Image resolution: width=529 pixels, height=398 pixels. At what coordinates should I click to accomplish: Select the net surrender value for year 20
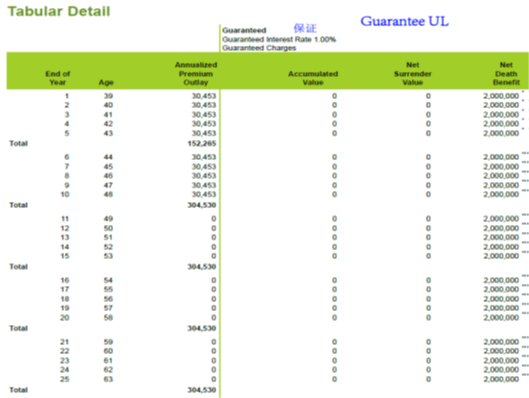click(428, 317)
